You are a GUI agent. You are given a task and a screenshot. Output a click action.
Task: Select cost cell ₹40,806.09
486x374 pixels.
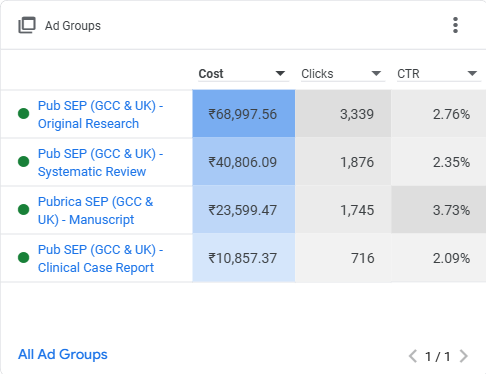[244, 162]
